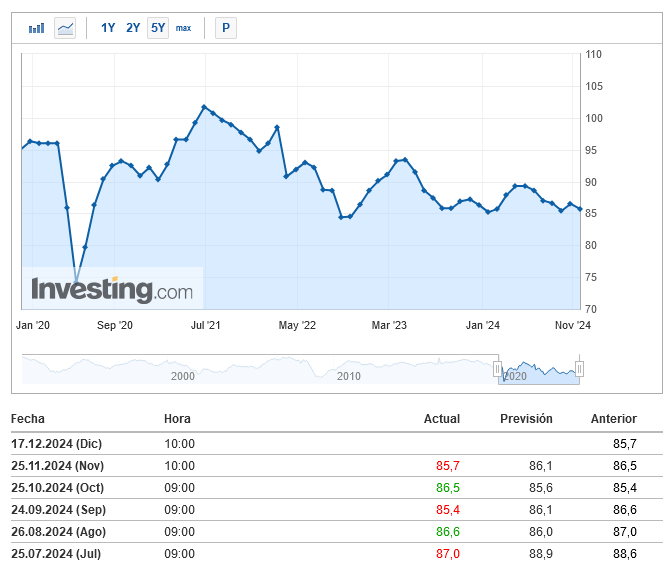Click the last data point at Nov '24
The image size is (670, 570).
pyautogui.click(x=580, y=209)
